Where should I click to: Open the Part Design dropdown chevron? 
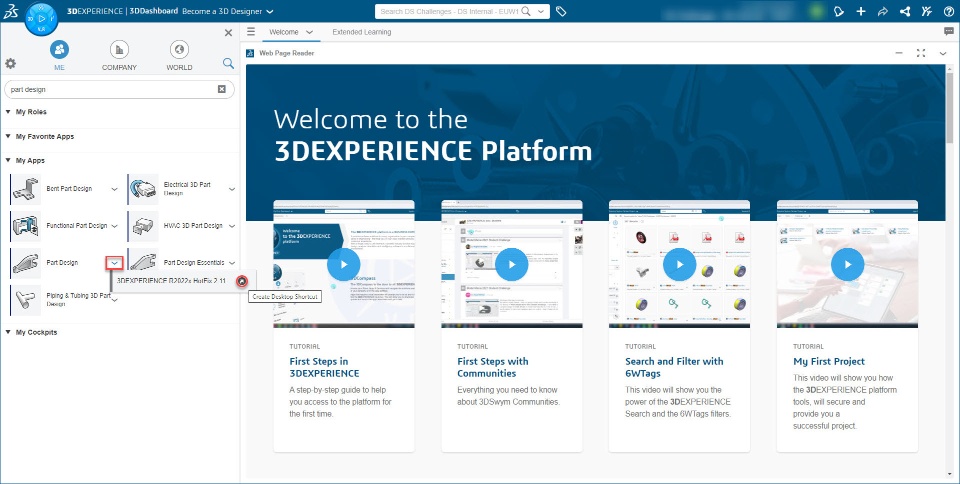(114, 262)
